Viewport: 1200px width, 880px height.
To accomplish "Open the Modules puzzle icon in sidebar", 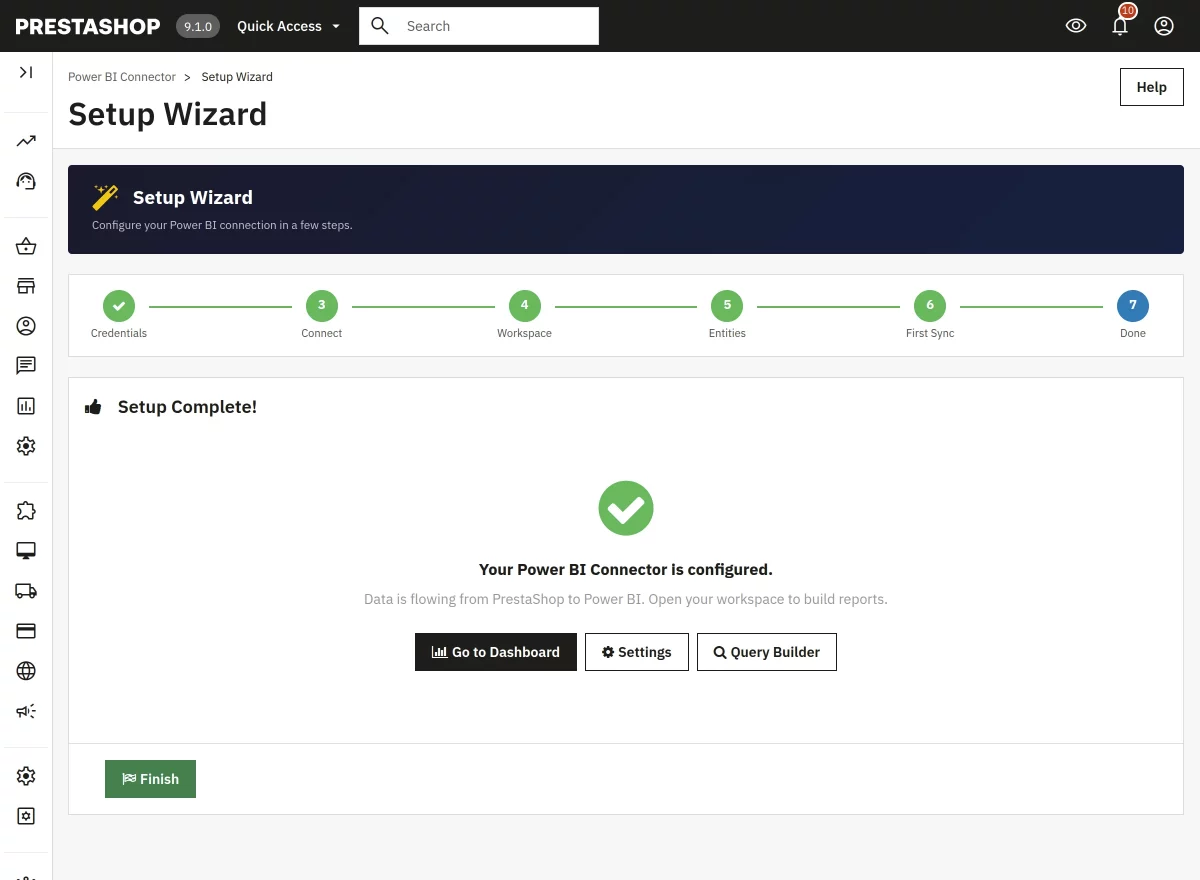I will point(26,511).
